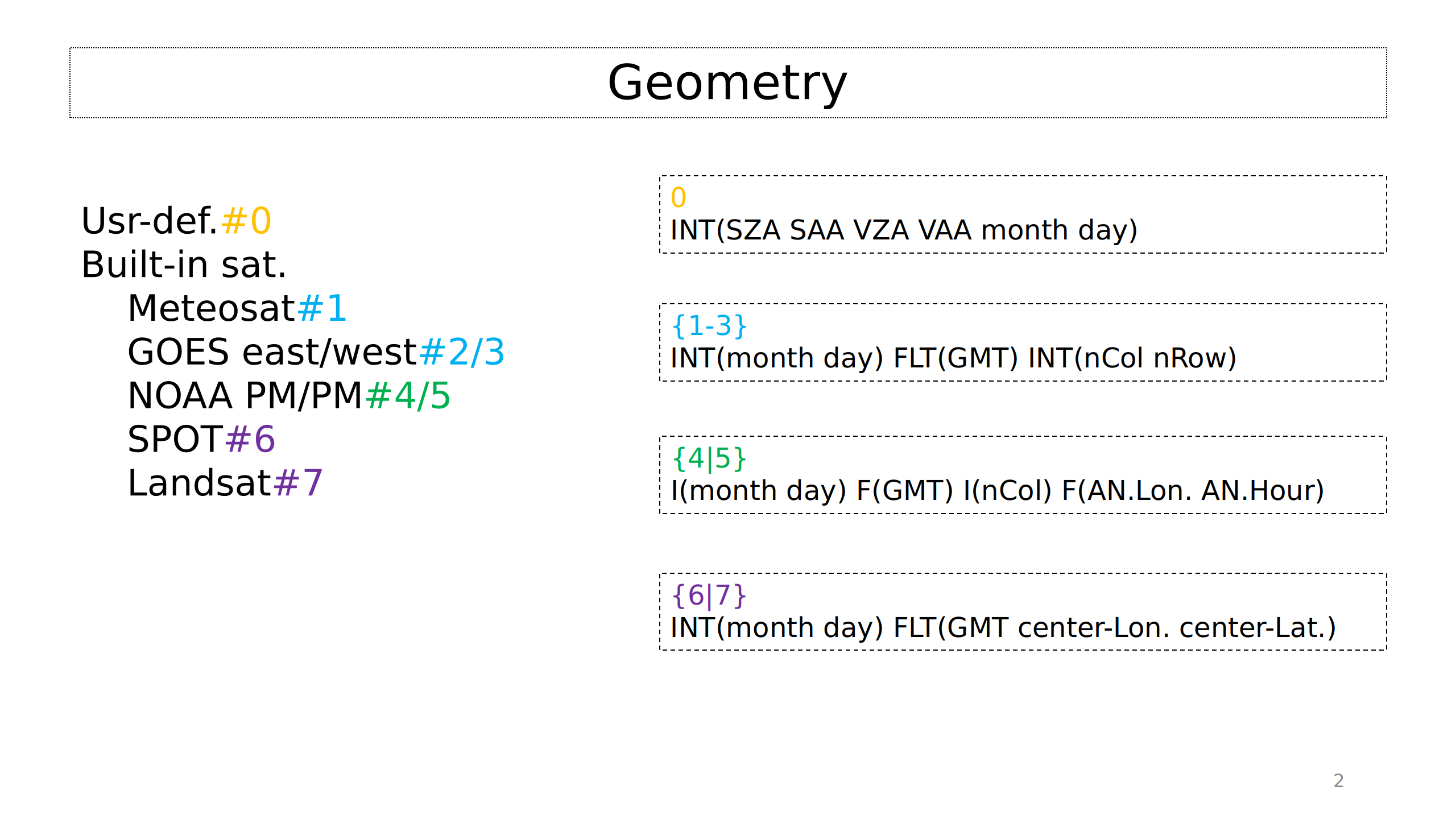Click the blue #1 after Meteosat
Screen dimensions: 1456x819
pos(322,308)
